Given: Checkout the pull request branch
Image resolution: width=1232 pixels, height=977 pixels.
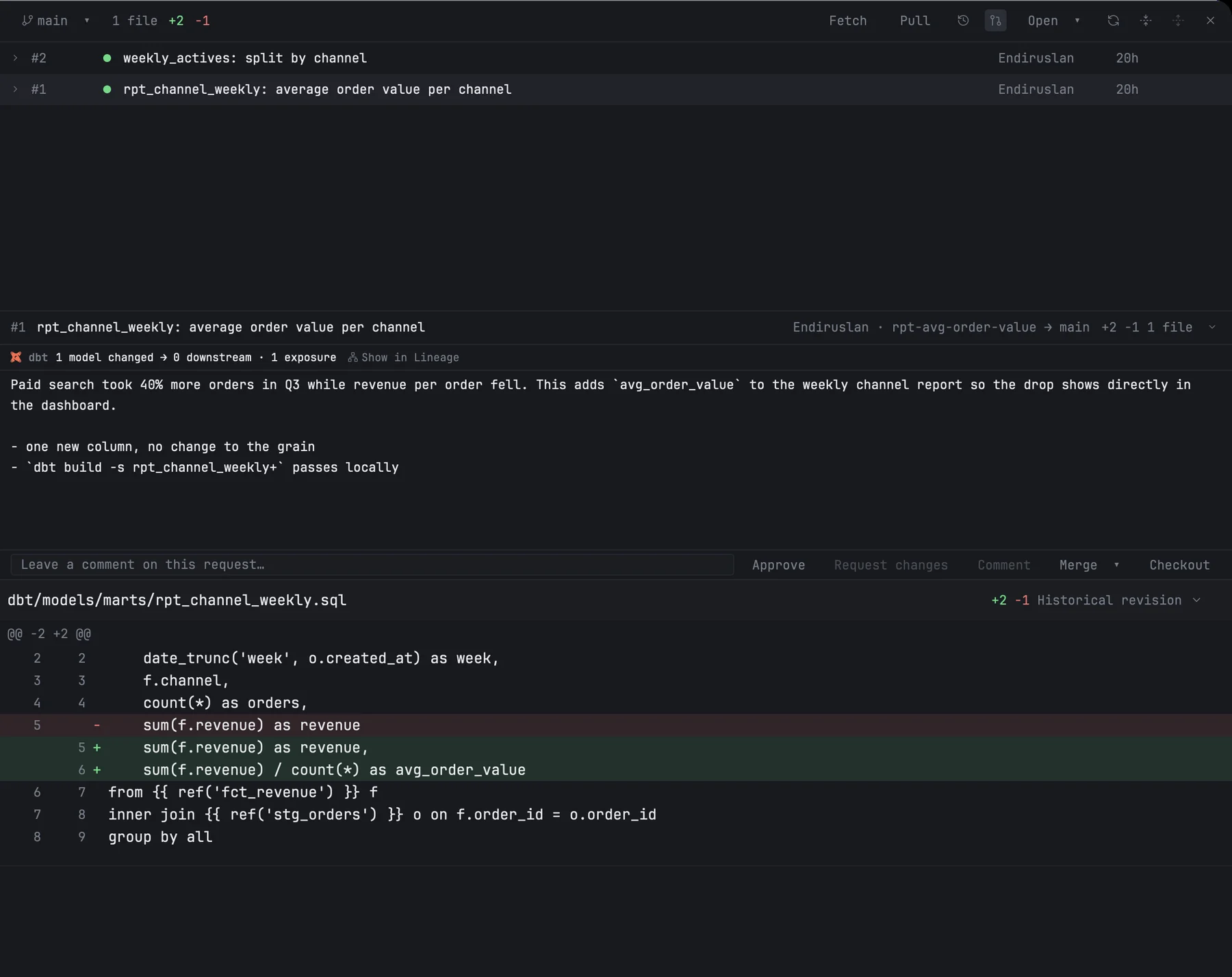Looking at the screenshot, I should click(x=1179, y=565).
